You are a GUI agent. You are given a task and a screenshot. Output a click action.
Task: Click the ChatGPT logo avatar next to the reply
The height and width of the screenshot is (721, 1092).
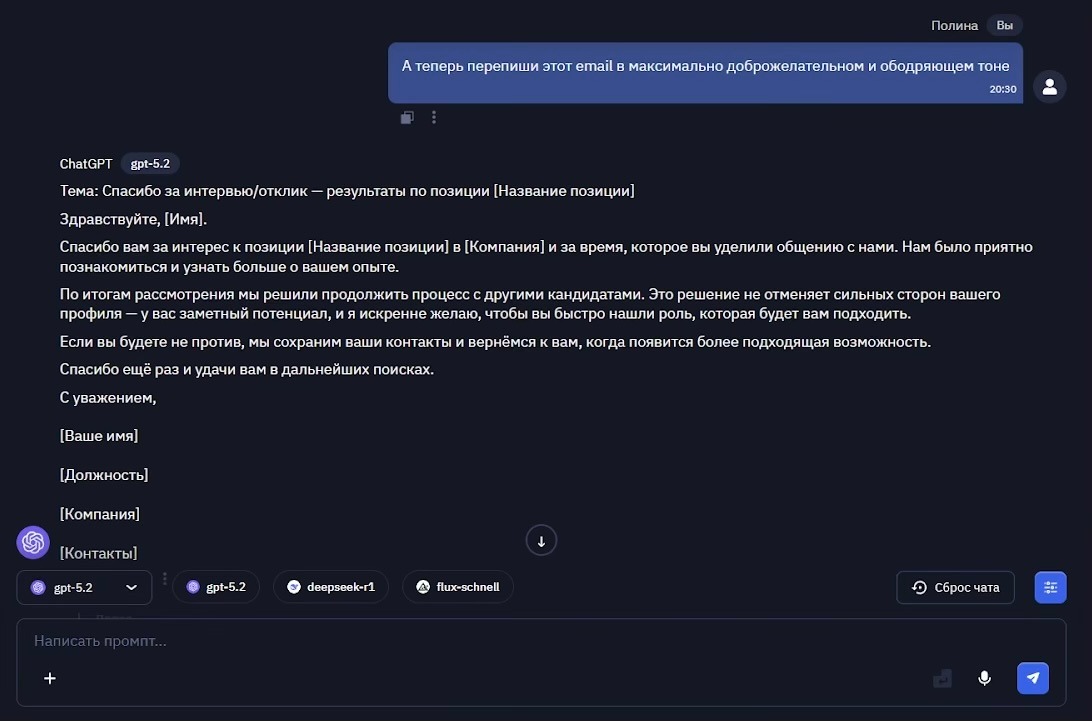point(32,542)
